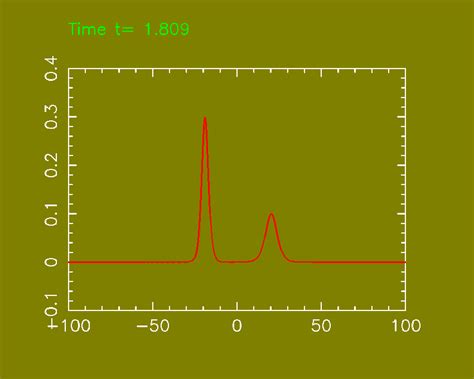Click the value 1.809 in time readout

[167, 29]
